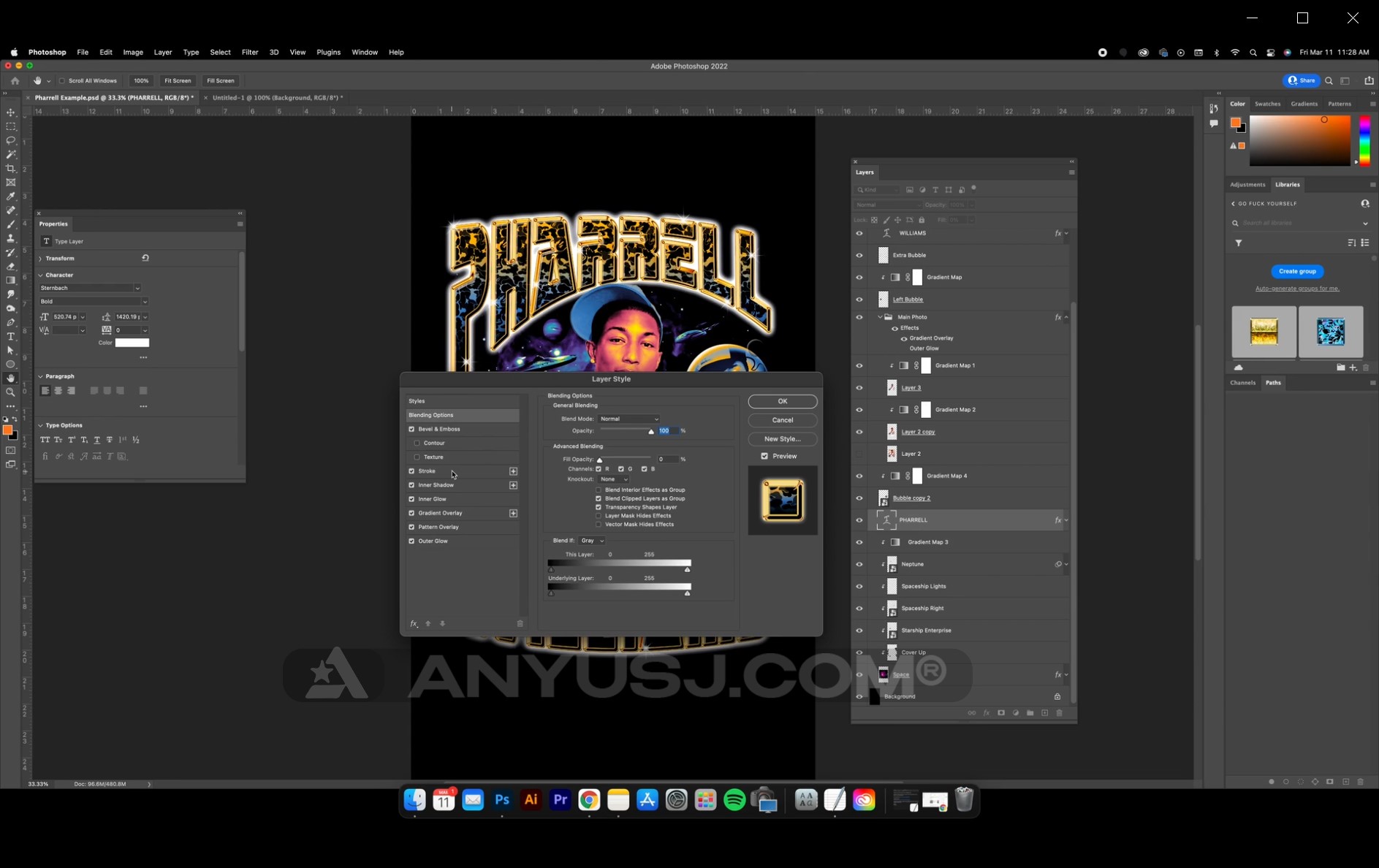Reset transform in Properties panel

coord(145,258)
